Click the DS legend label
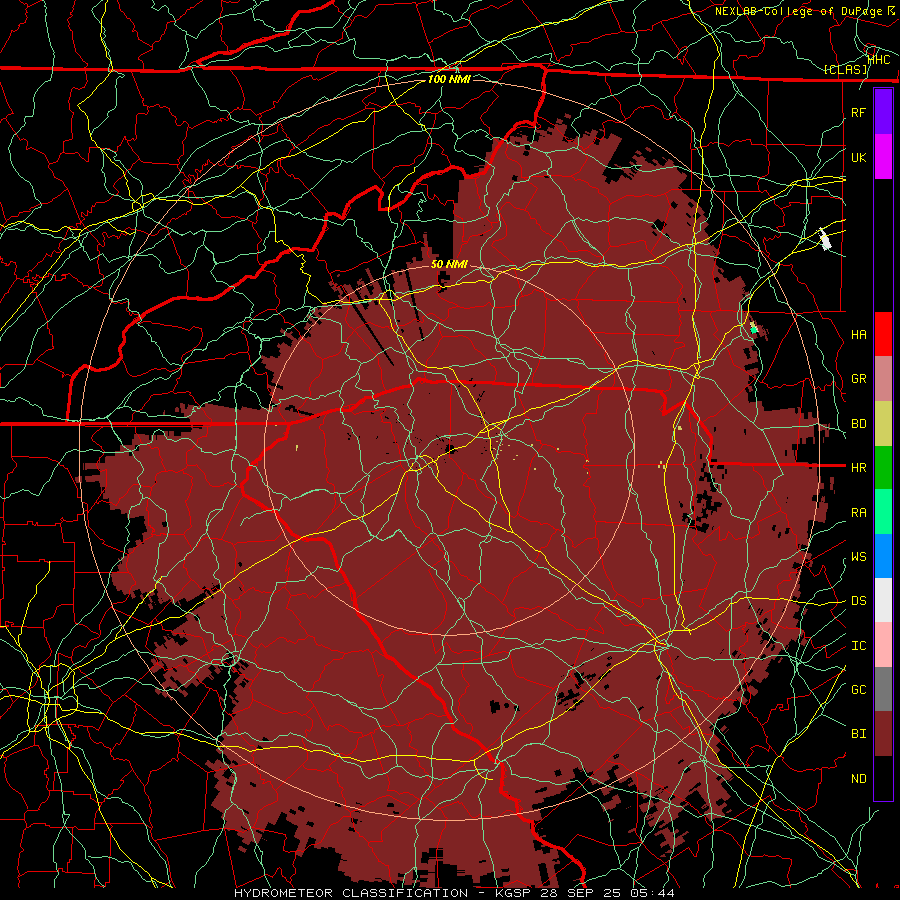 tap(858, 601)
